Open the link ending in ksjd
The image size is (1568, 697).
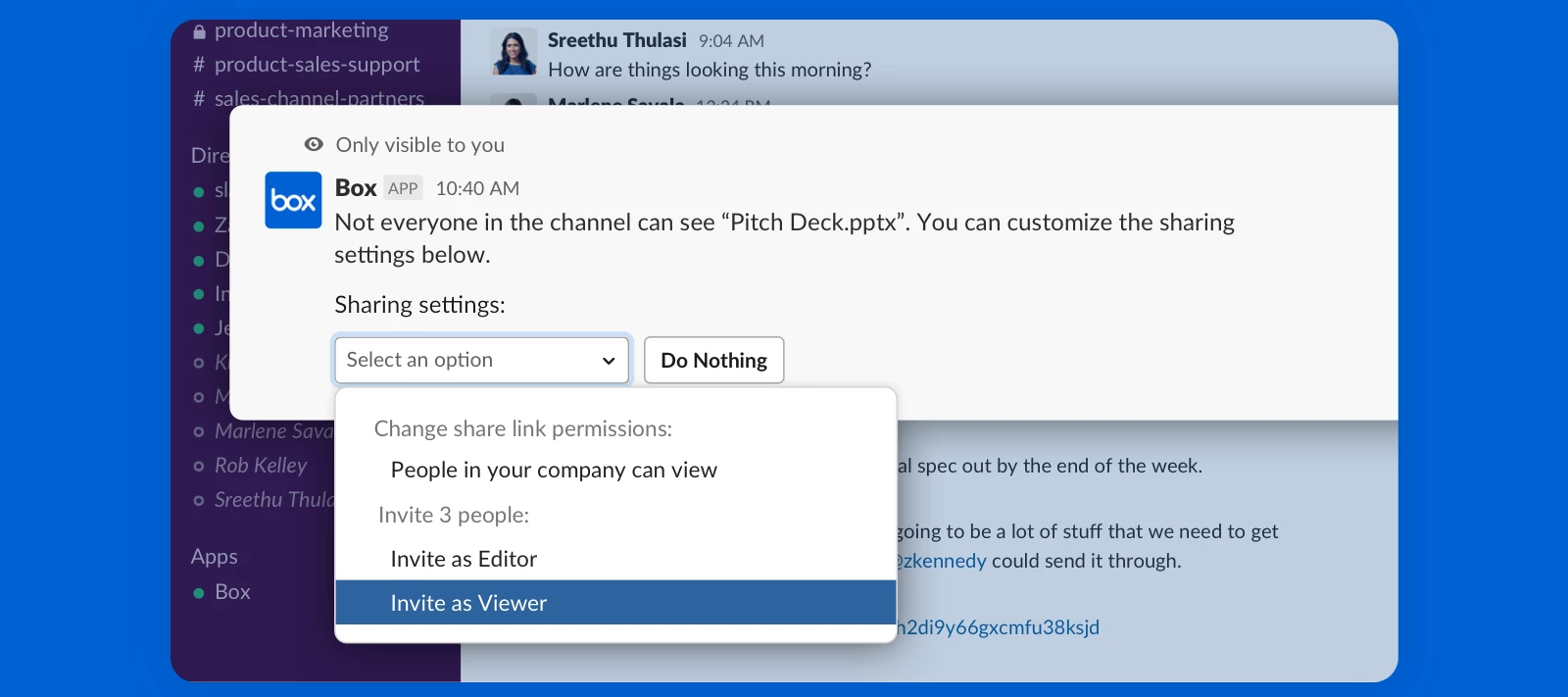point(998,627)
